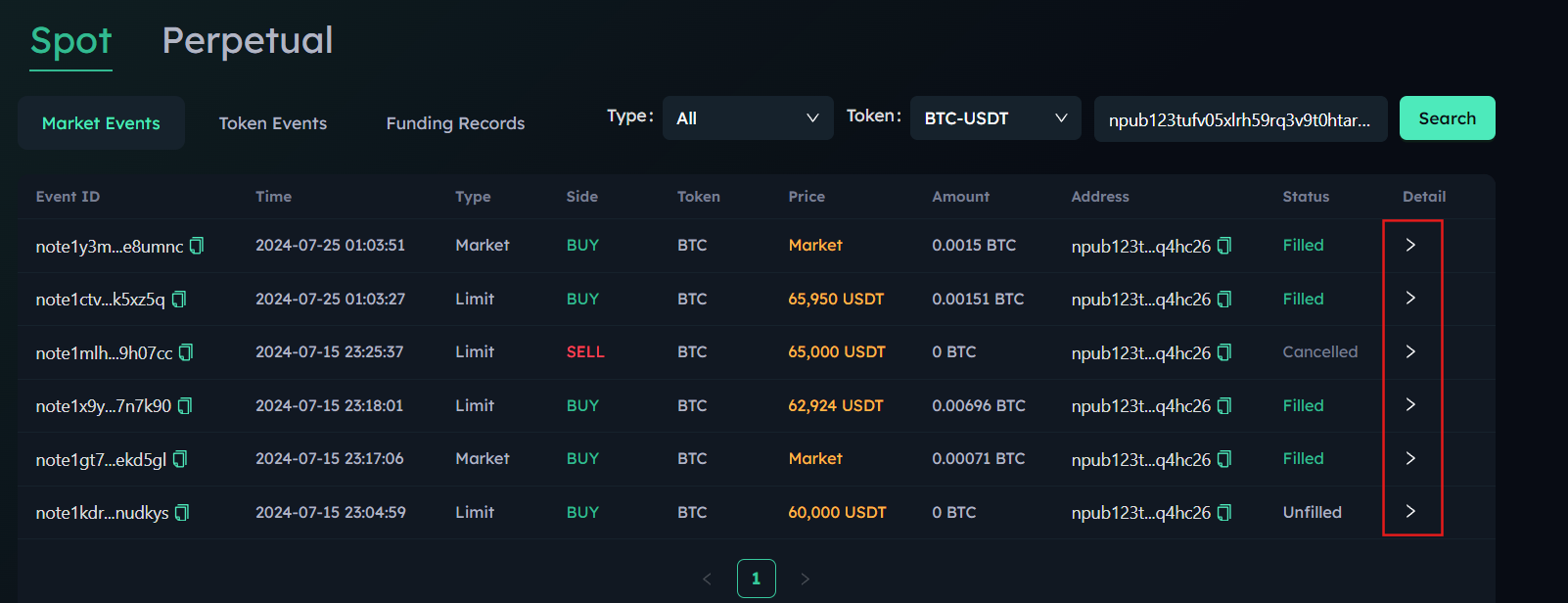Copy event ID note1kdr...nudkys

click(x=182, y=513)
